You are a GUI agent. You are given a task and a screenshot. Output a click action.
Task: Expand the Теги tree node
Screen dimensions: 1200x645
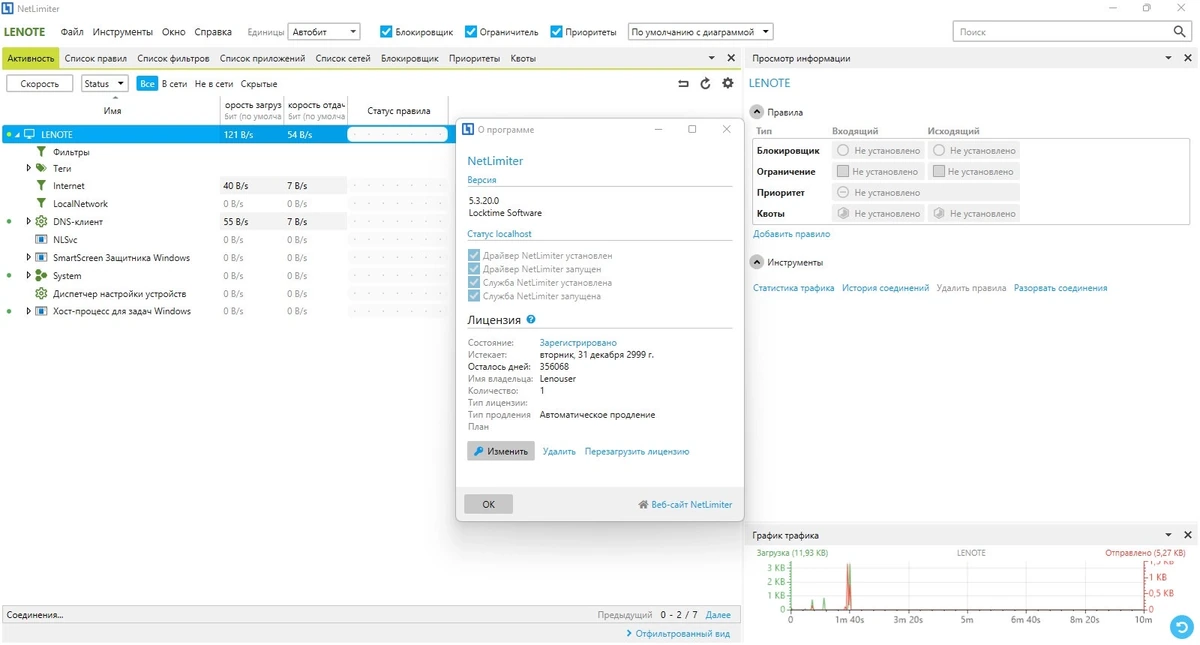29,168
